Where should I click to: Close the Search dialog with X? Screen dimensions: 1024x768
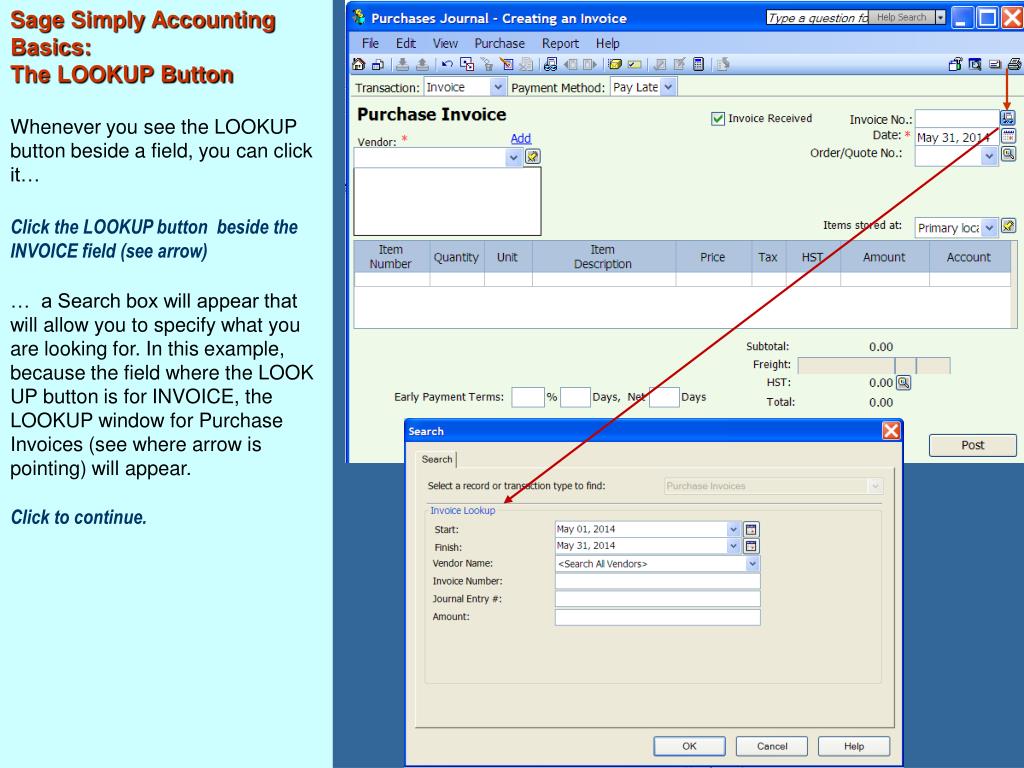point(891,430)
